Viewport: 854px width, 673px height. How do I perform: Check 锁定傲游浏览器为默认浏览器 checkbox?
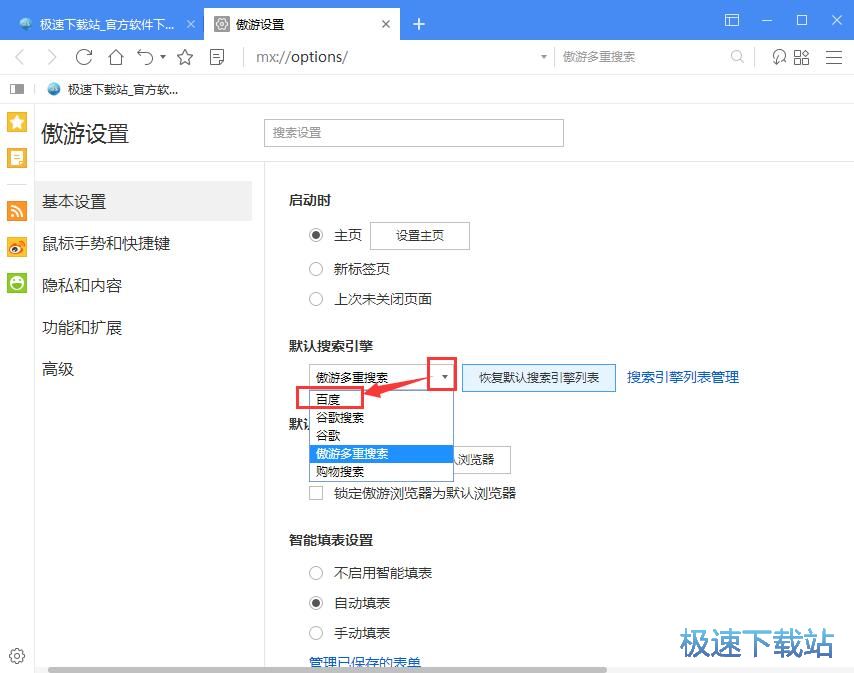(316, 493)
